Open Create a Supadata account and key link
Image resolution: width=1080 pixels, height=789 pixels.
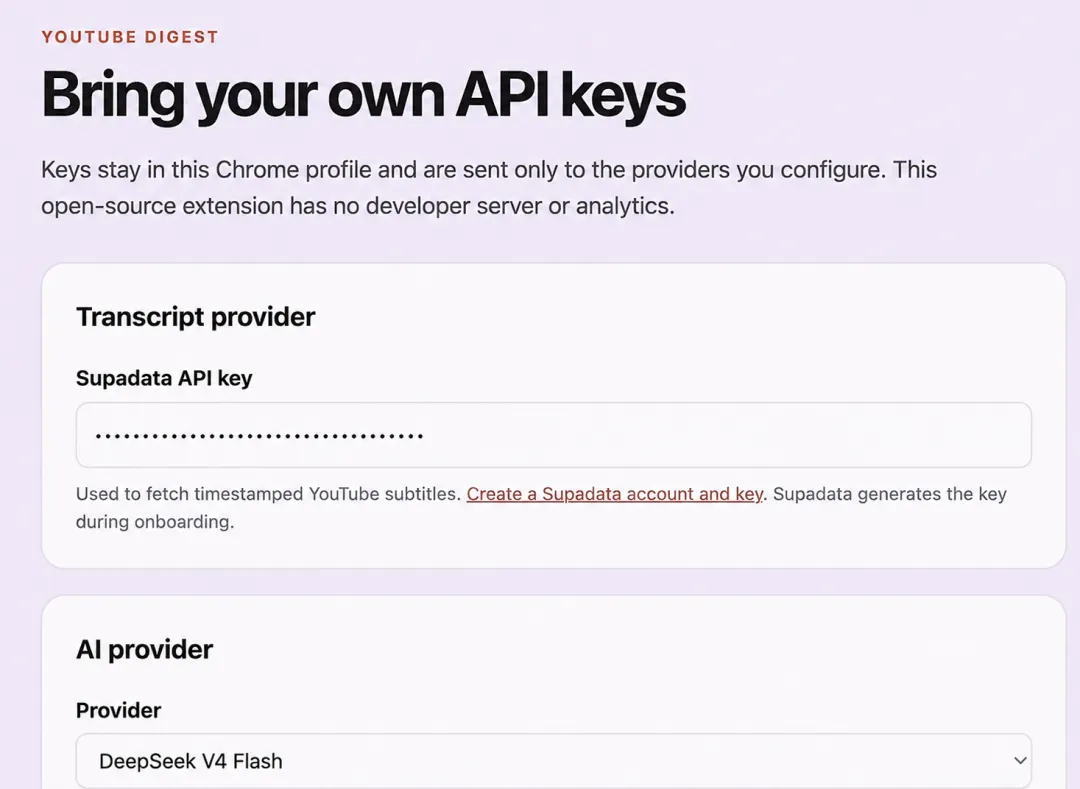(x=614, y=494)
